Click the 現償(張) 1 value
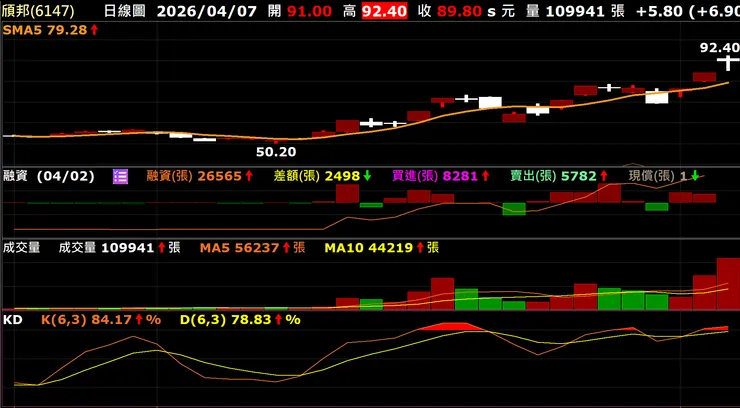The height and width of the screenshot is (408, 740). coord(664,177)
